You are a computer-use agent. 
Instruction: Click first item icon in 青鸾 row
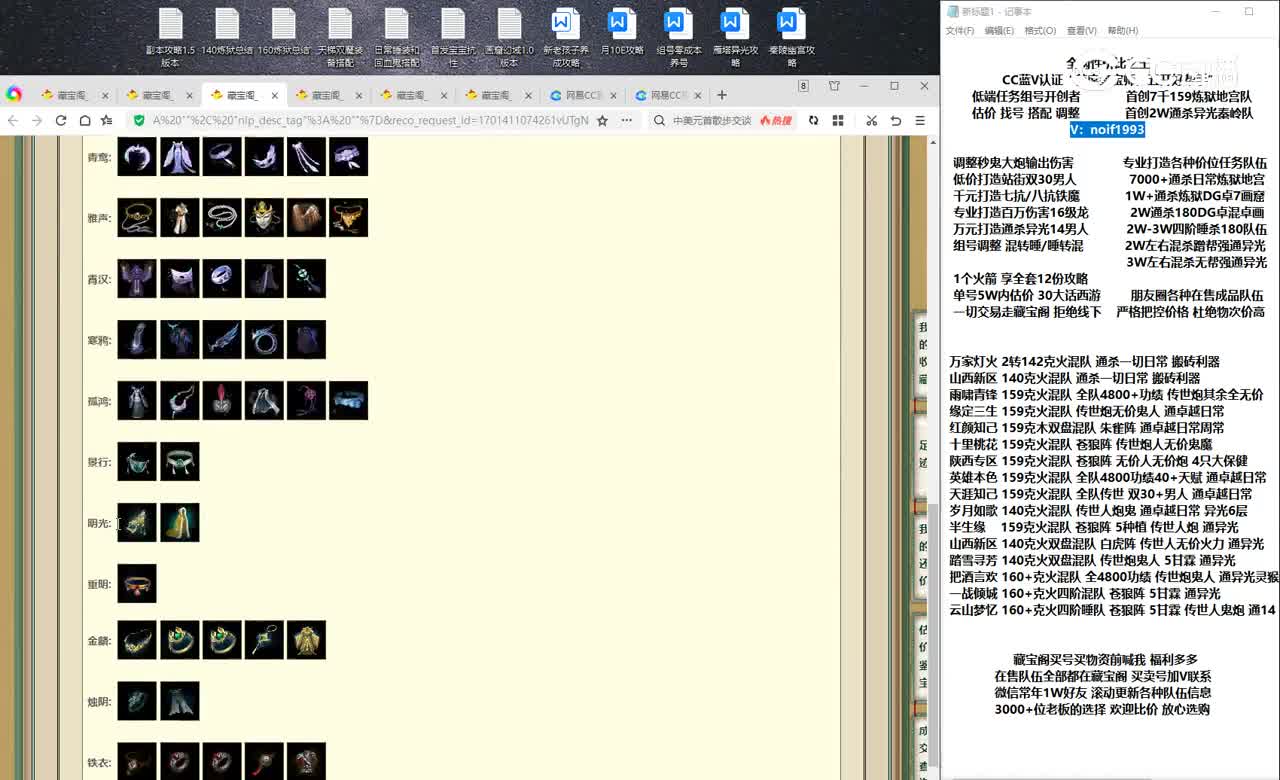click(137, 157)
